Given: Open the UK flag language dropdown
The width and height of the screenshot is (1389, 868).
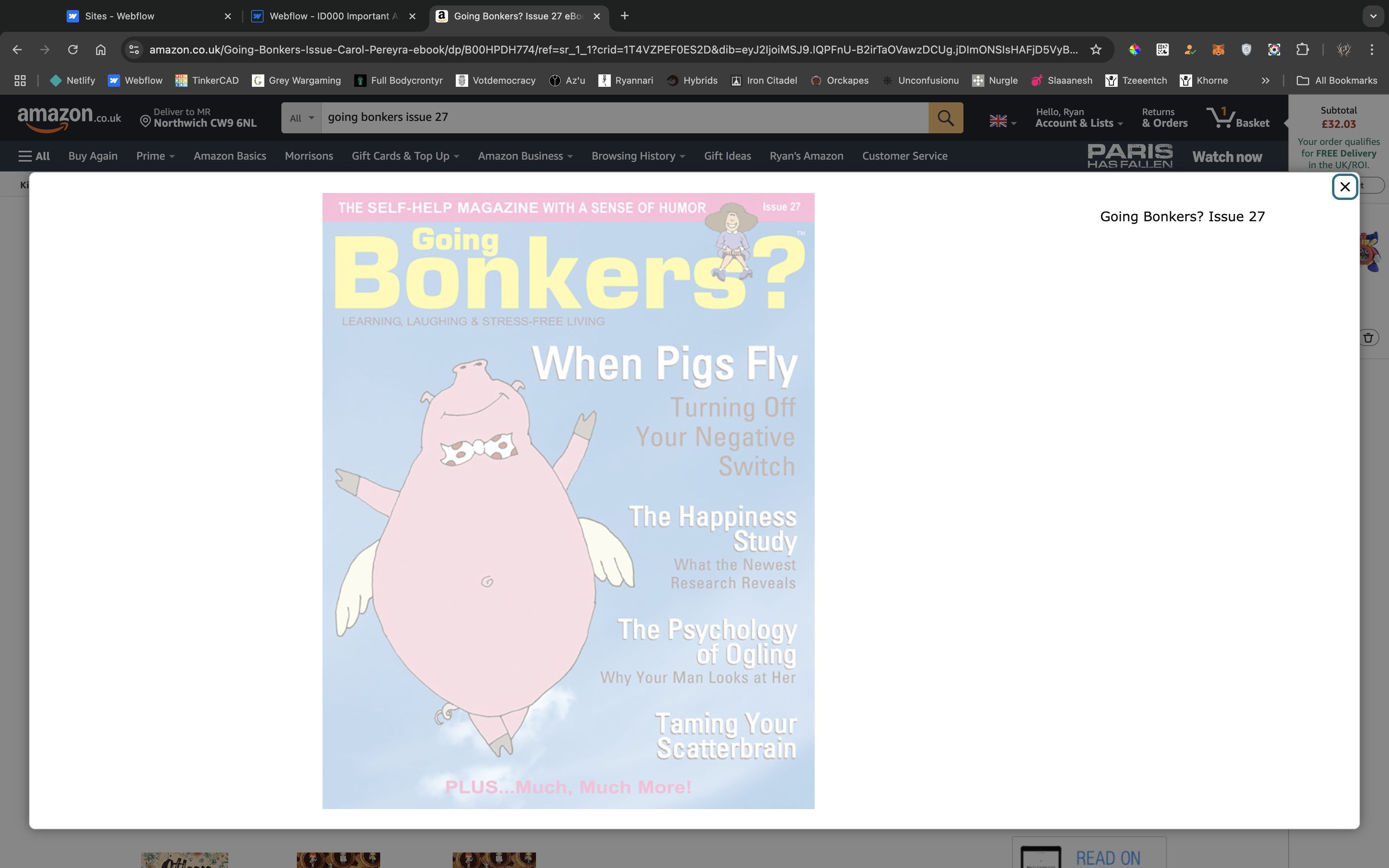Looking at the screenshot, I should point(1002,121).
